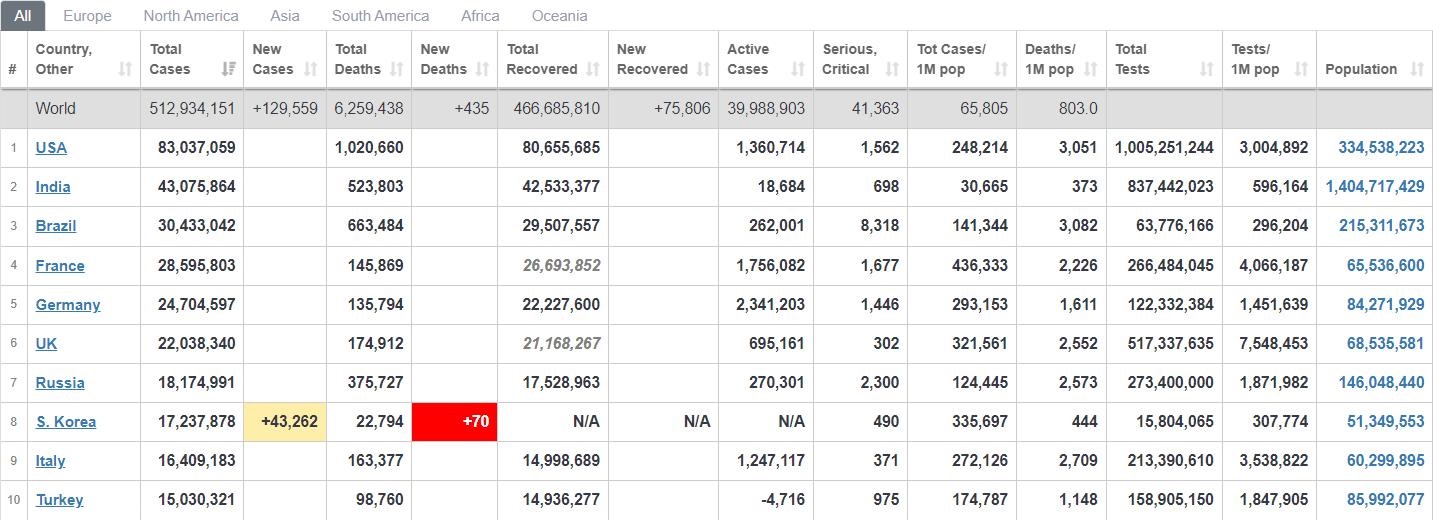Sort by Total Recovered arrows icon
1433x520 pixels.
coord(593,69)
